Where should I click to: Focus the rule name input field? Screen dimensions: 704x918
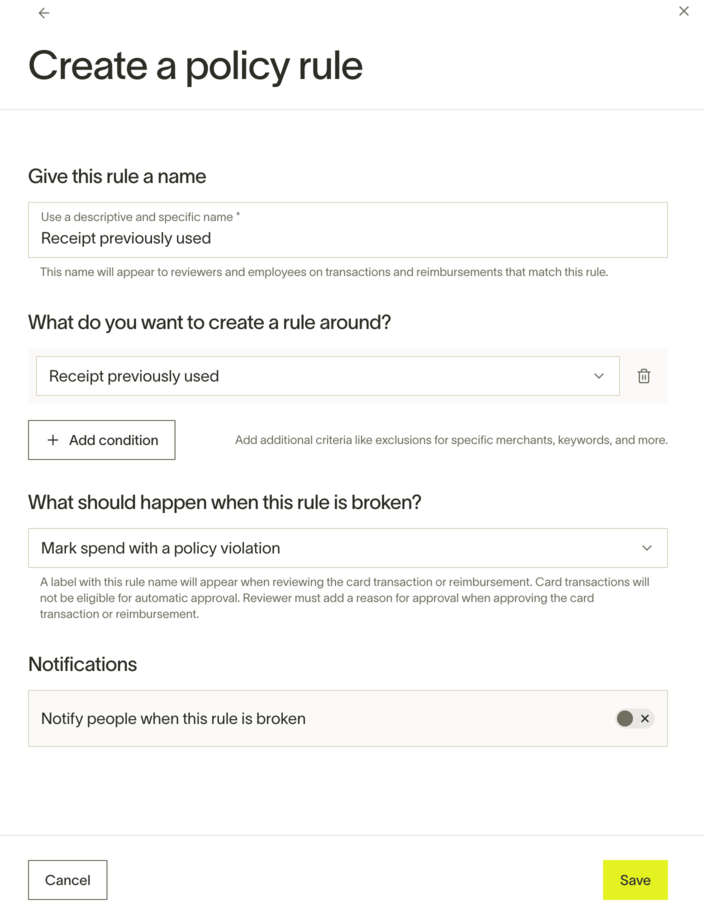click(348, 230)
